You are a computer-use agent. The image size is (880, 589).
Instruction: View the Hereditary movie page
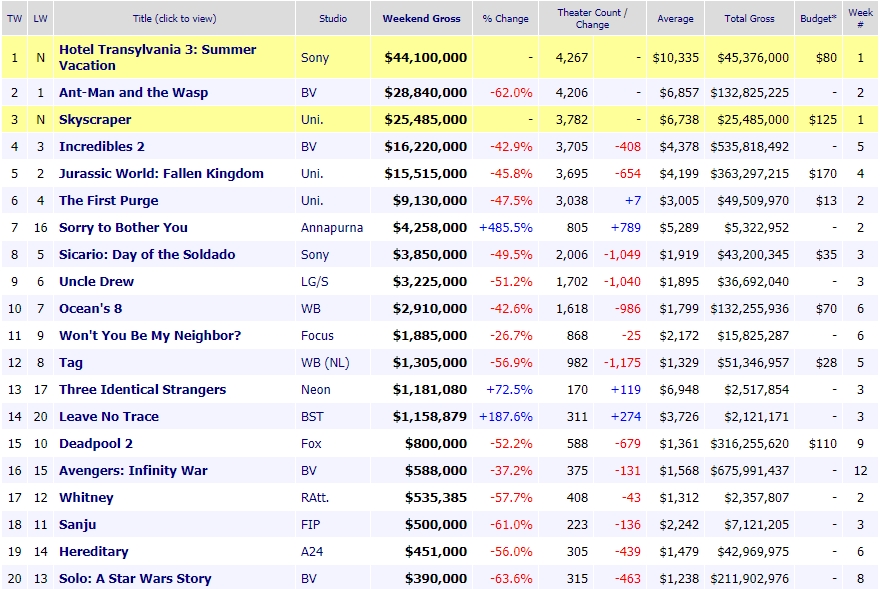[x=94, y=551]
